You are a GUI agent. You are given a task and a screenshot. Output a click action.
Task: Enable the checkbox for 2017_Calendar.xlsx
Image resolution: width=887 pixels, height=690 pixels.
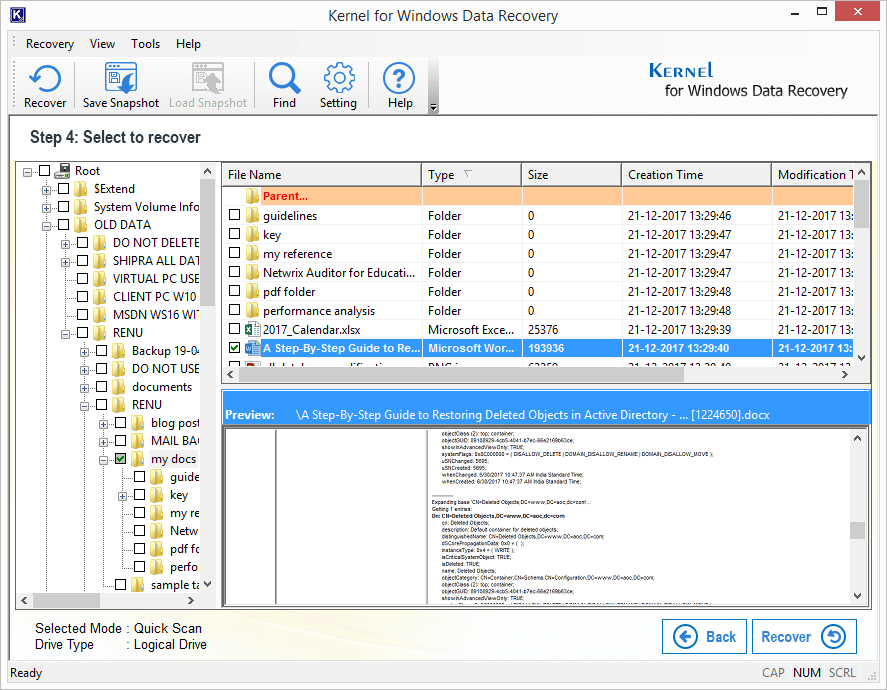pyautogui.click(x=234, y=329)
